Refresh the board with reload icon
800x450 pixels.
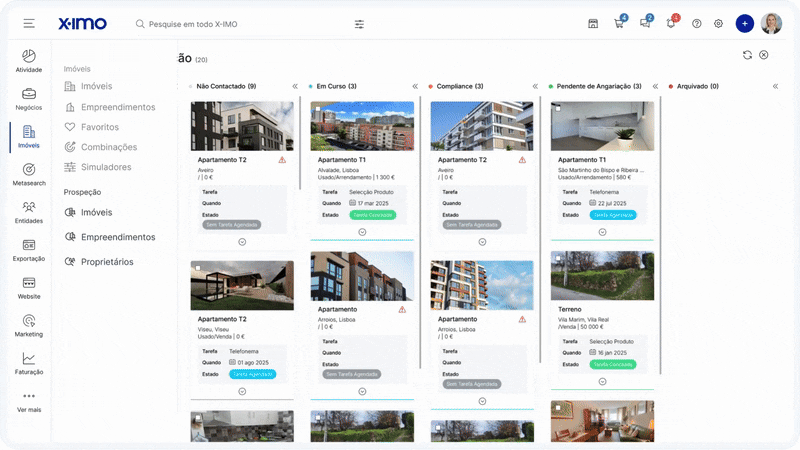[x=747, y=55]
